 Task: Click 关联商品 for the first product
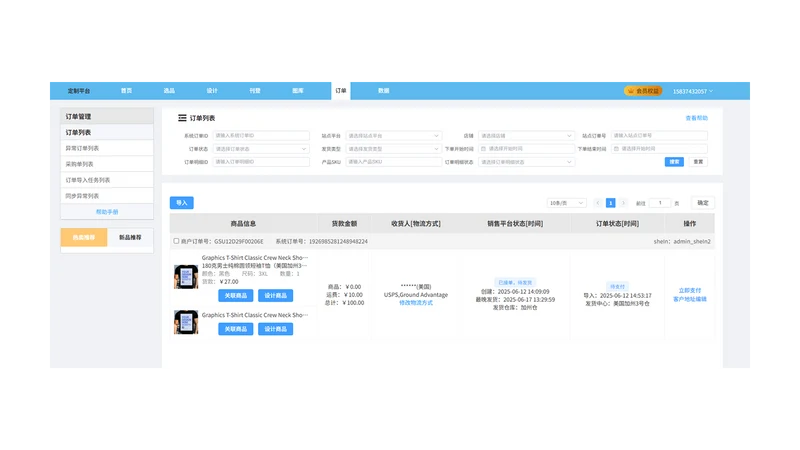tap(236, 295)
